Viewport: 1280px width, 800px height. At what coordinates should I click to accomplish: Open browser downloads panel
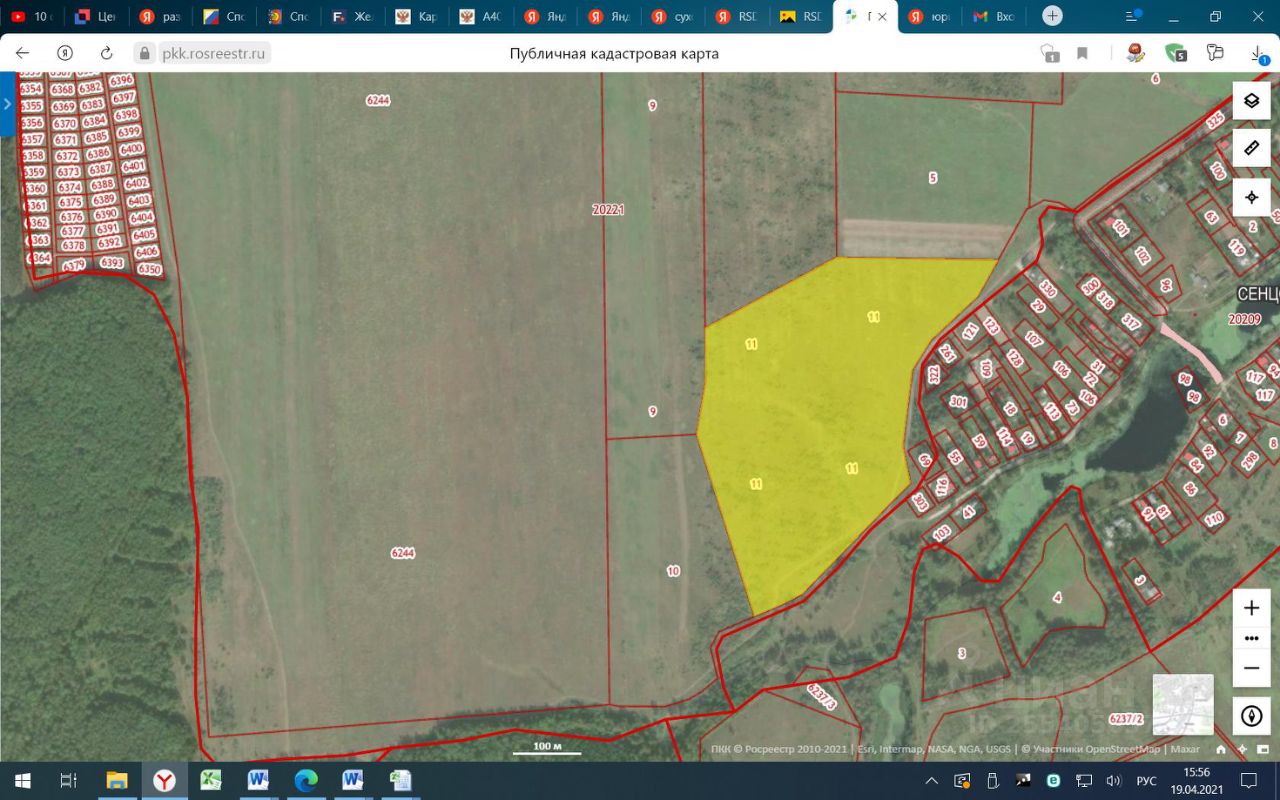pyautogui.click(x=1259, y=54)
